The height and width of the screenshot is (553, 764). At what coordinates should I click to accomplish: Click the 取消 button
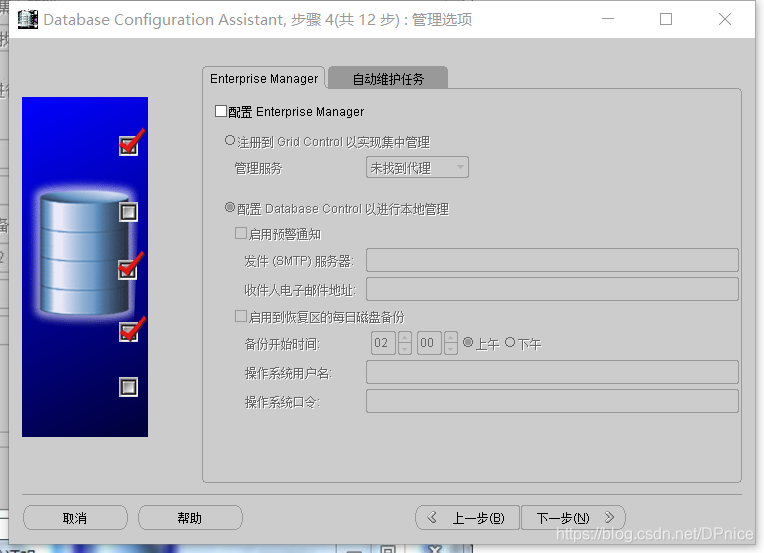75,517
